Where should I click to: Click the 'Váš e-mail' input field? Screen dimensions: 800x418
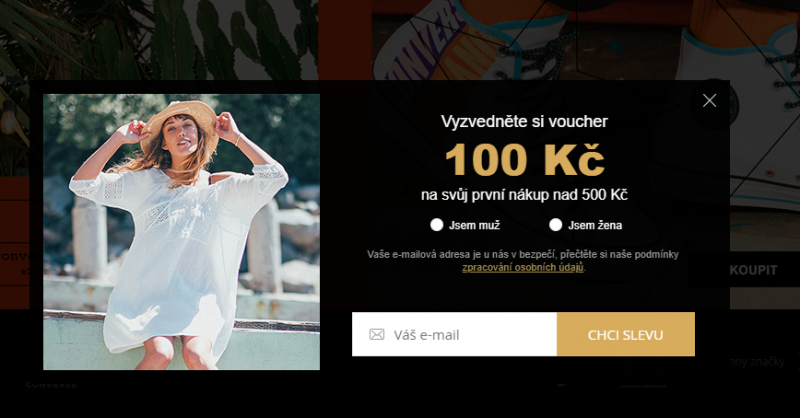coord(454,334)
